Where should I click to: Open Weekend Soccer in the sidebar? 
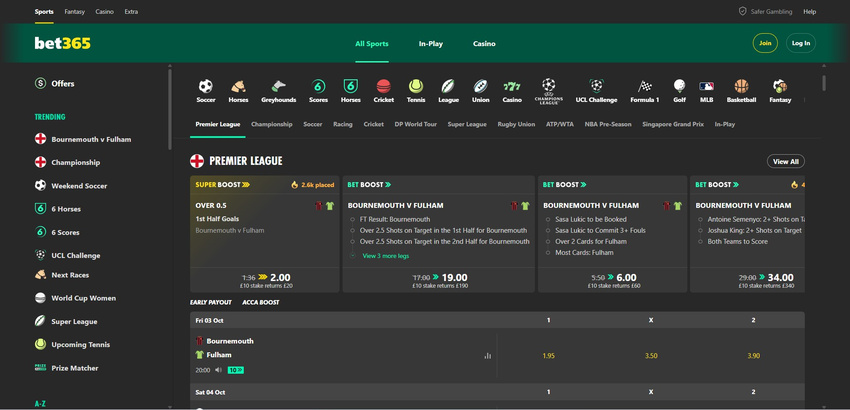click(79, 185)
